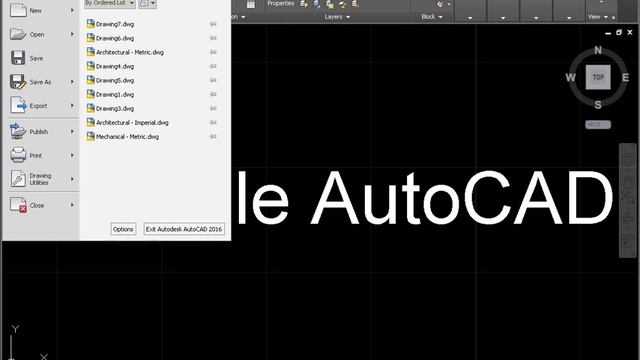Viewport: 640px width, 360px height.
Task: Open the WCS dropdown below ViewCube
Action: [598, 124]
